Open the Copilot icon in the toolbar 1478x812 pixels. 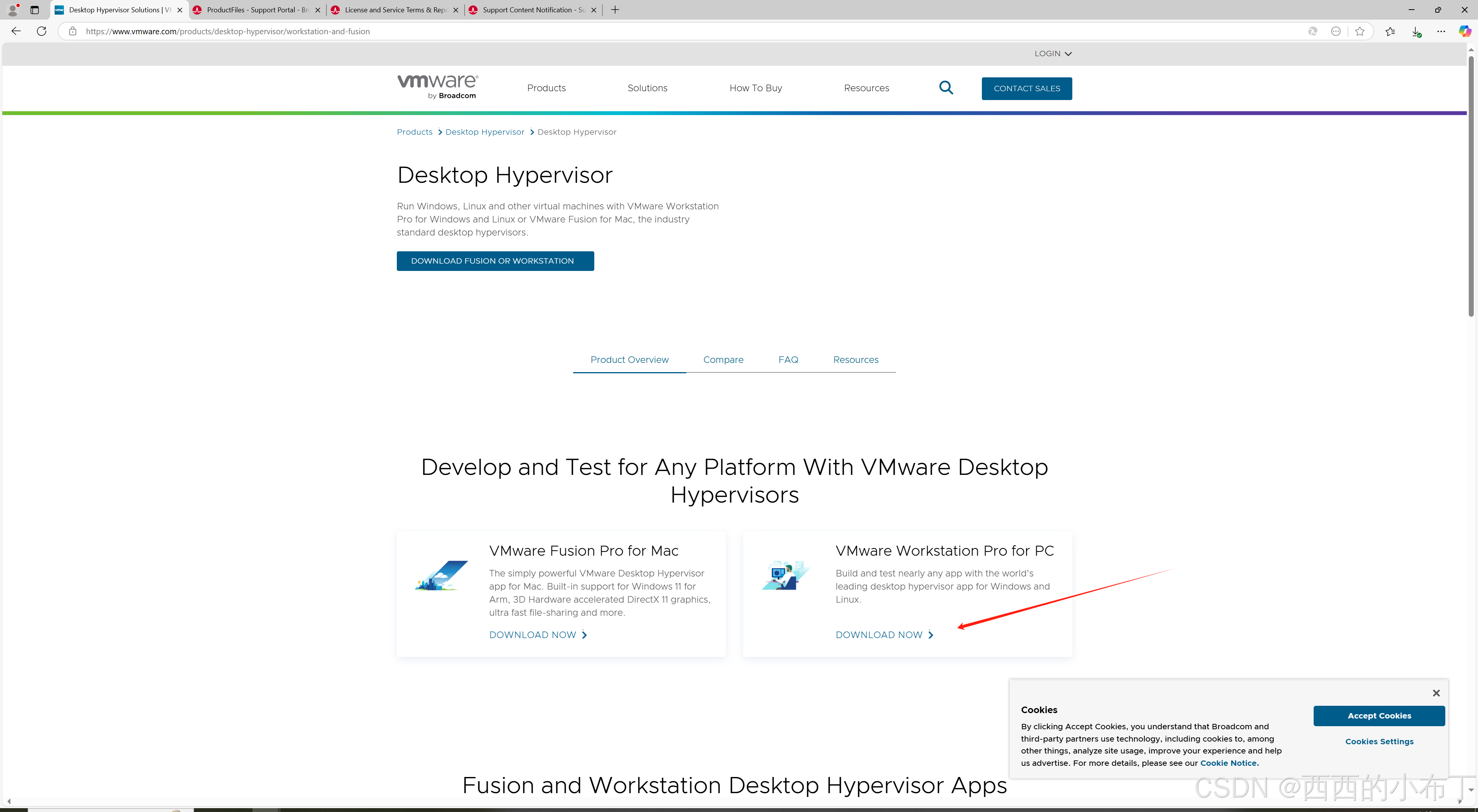pyautogui.click(x=1464, y=31)
